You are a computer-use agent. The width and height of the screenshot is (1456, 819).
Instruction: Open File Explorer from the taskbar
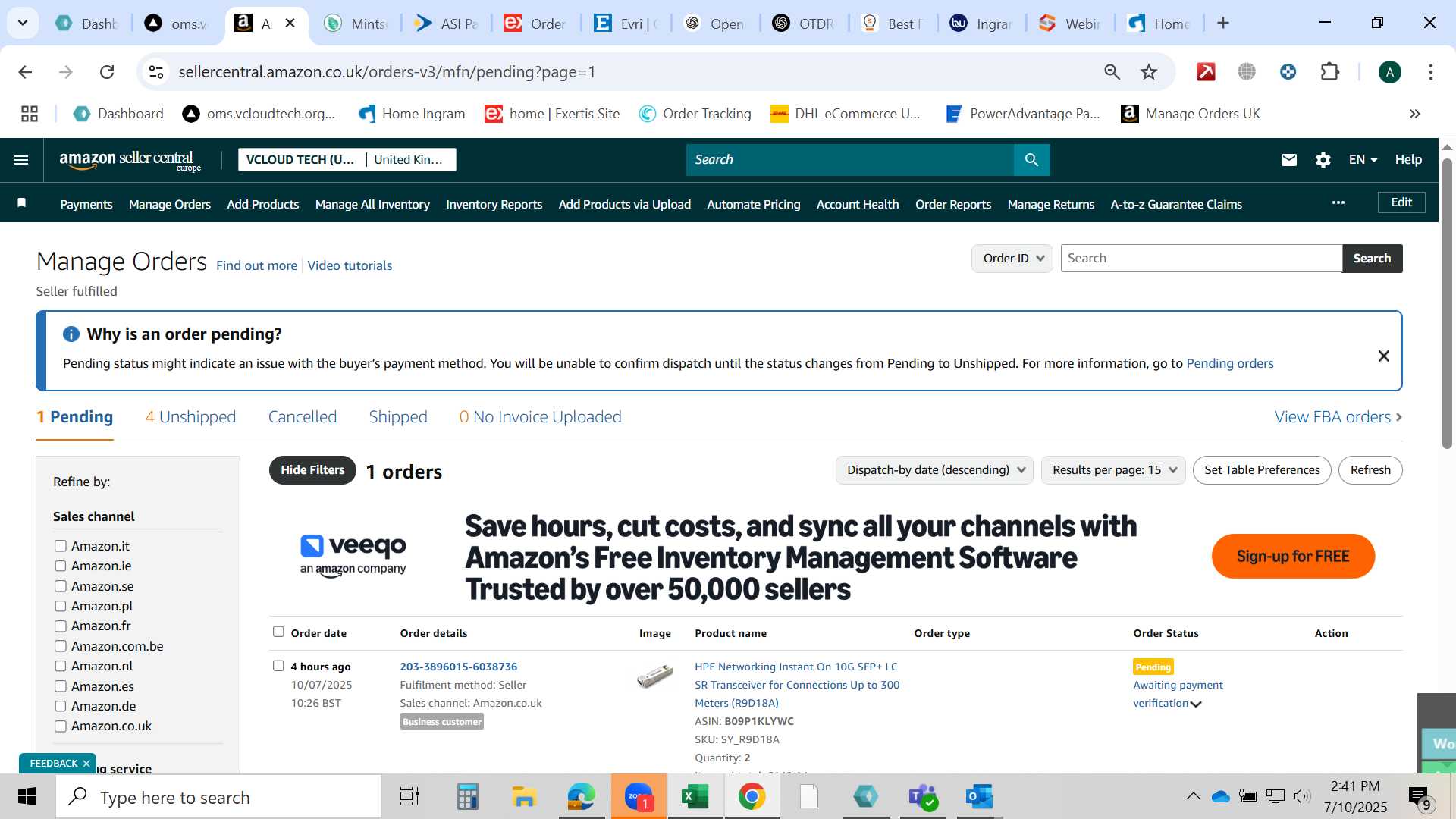[524, 796]
